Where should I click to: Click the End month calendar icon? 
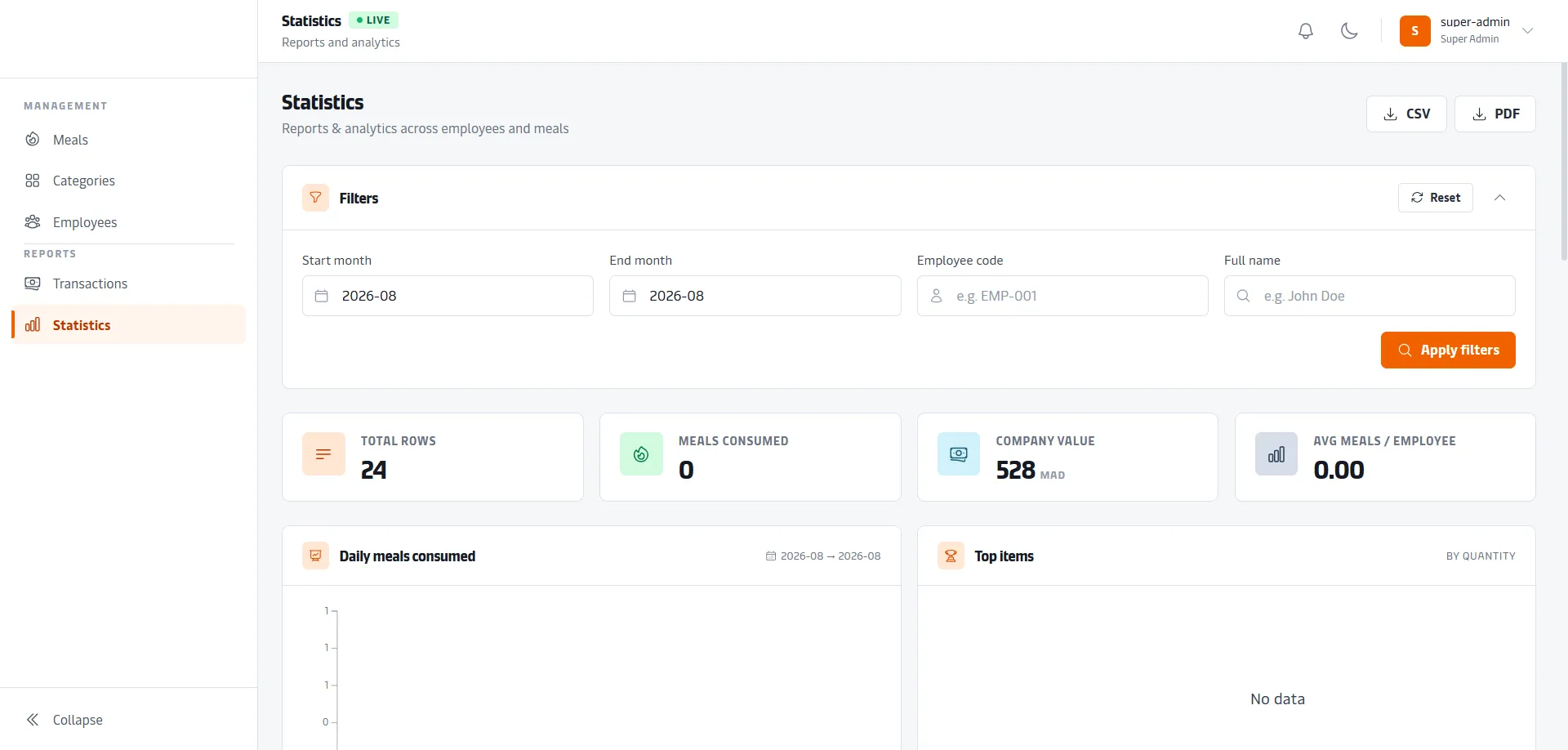(630, 296)
